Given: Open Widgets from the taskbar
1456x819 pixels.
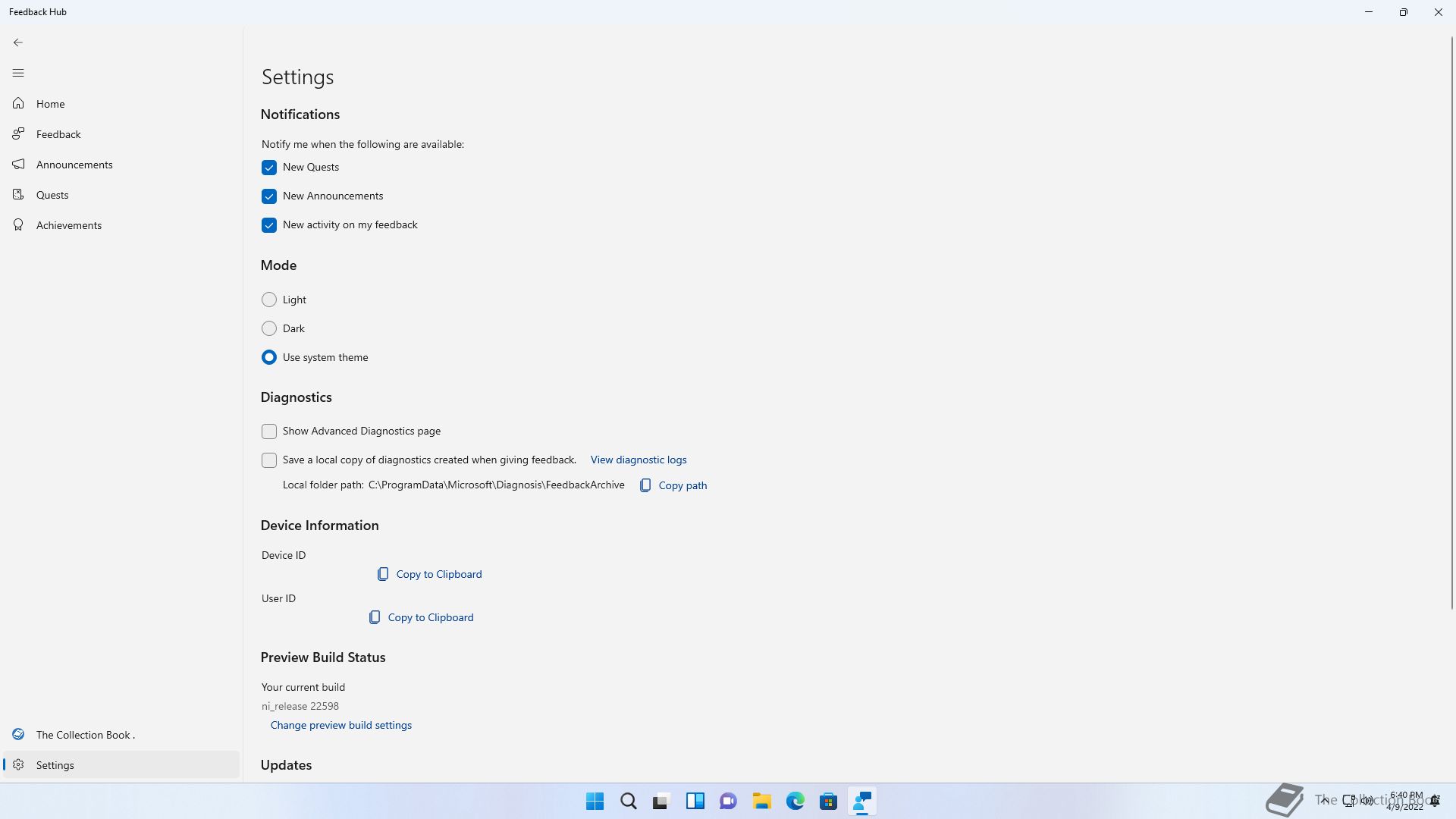Looking at the screenshot, I should click(695, 801).
